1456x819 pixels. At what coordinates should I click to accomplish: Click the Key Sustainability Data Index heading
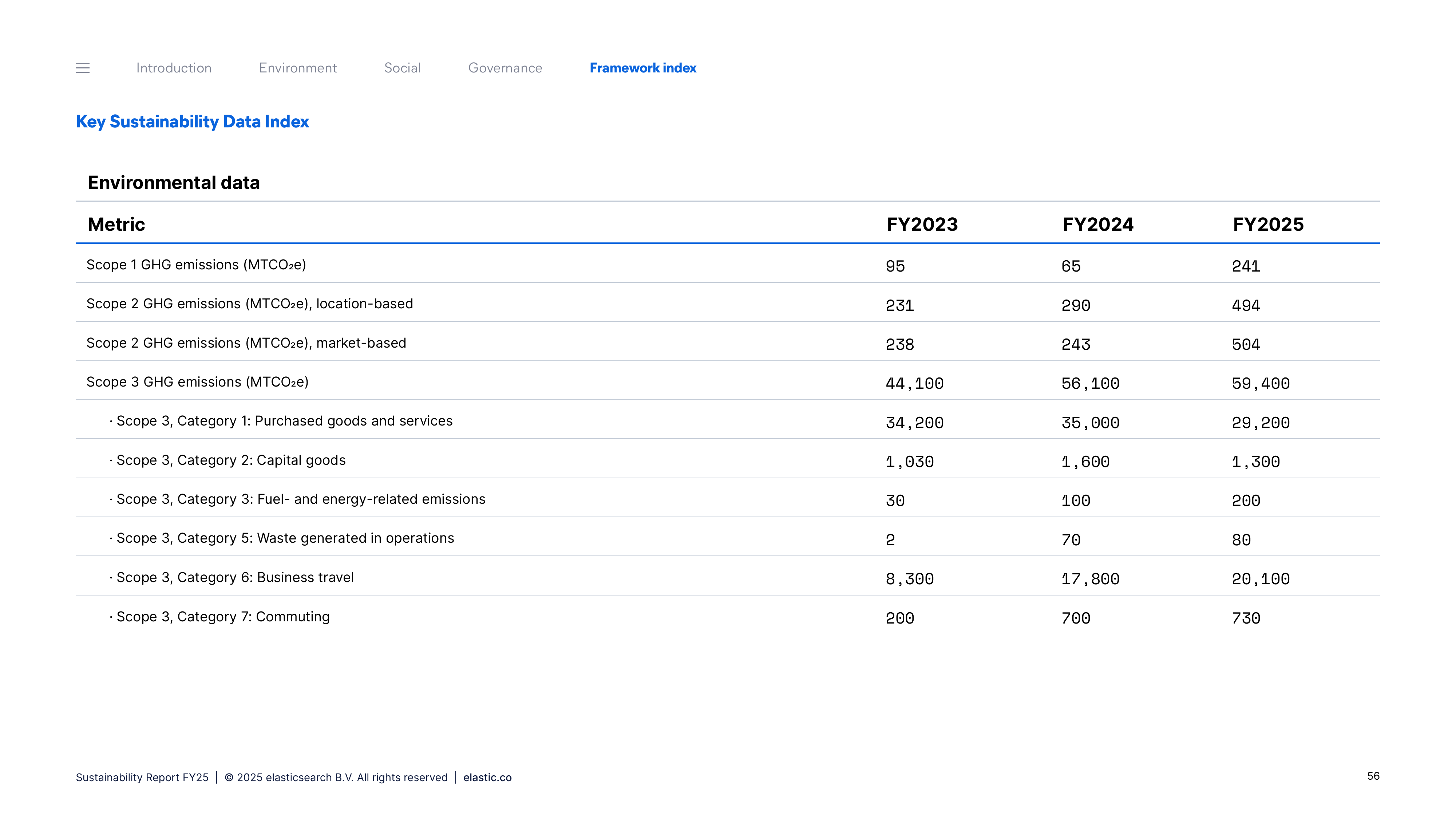pyautogui.click(x=192, y=122)
